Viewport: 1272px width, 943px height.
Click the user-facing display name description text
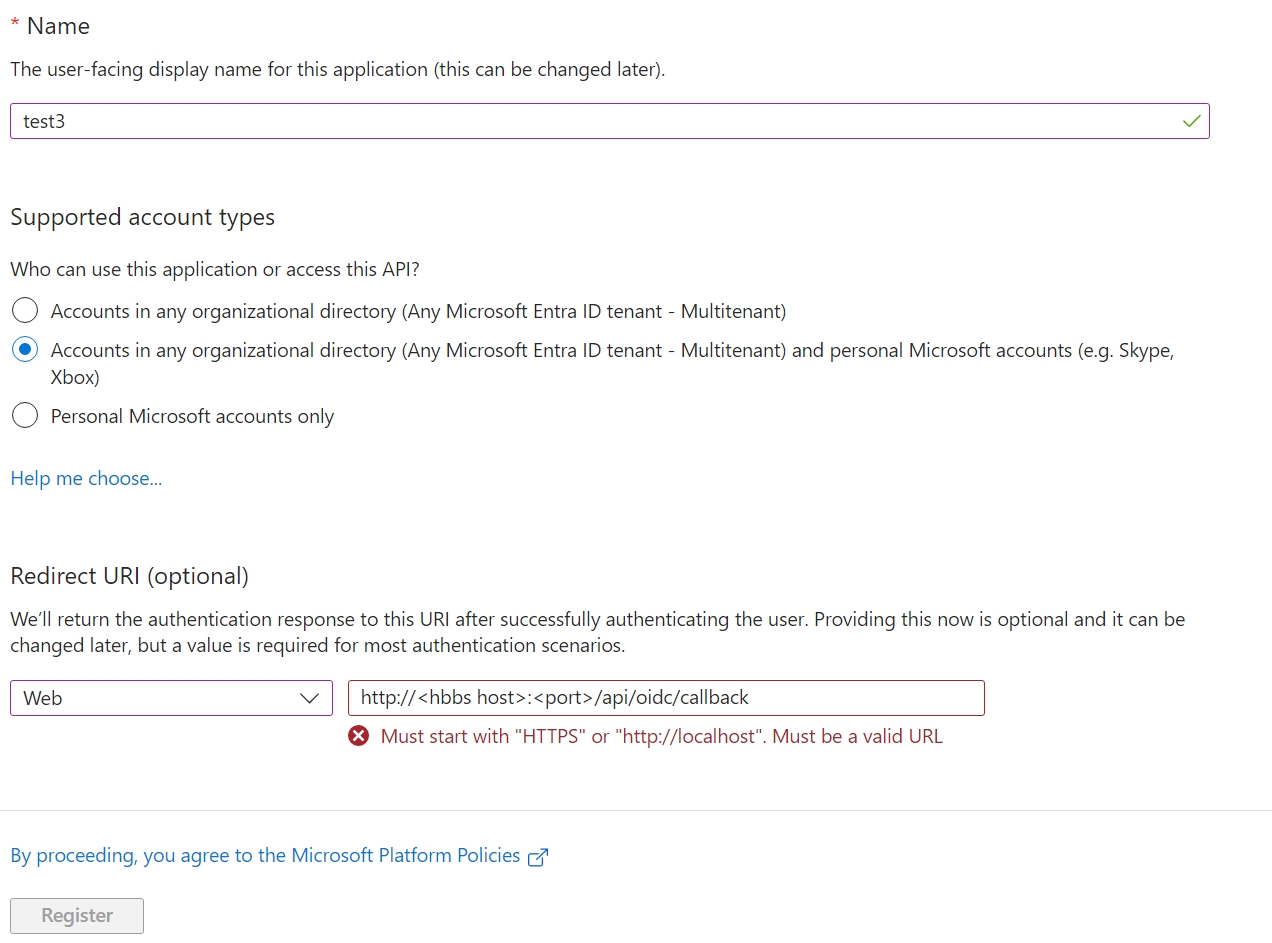338,70
